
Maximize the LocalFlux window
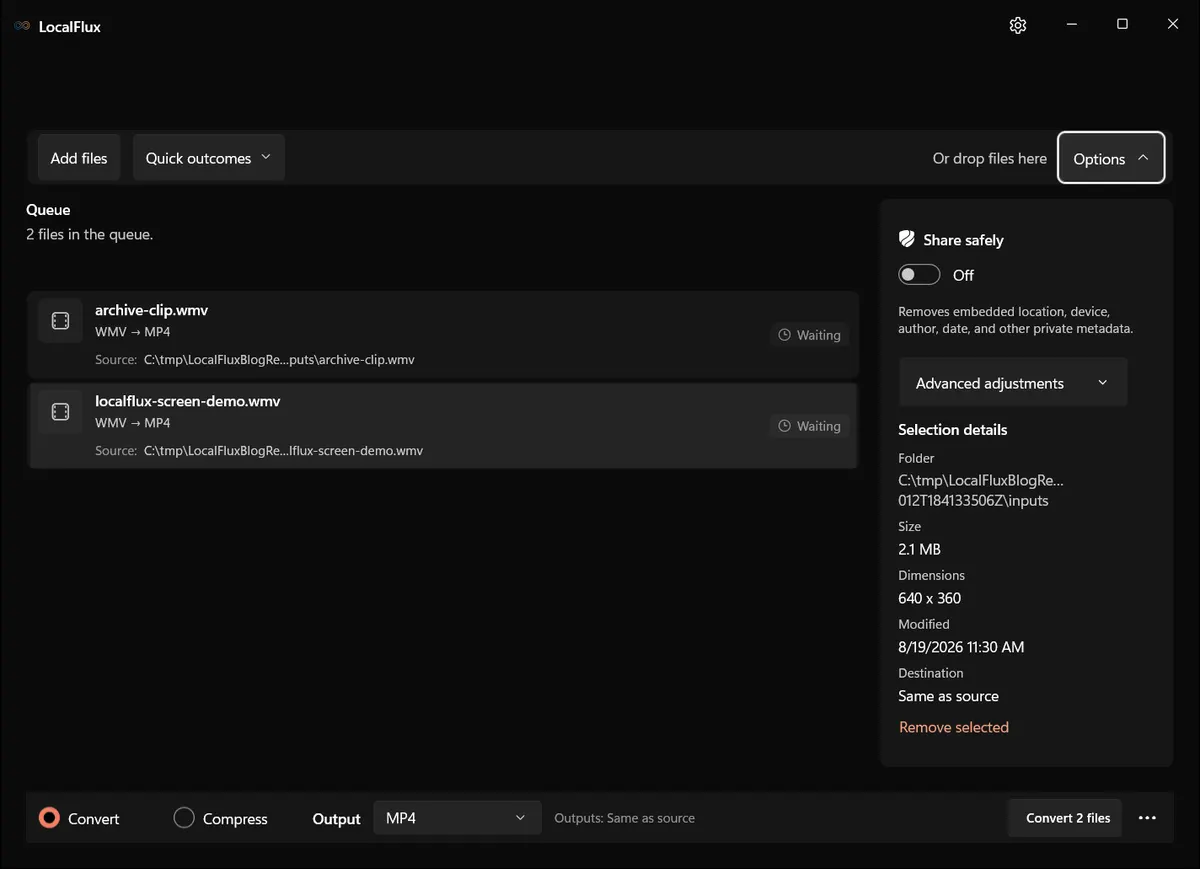click(x=1122, y=24)
